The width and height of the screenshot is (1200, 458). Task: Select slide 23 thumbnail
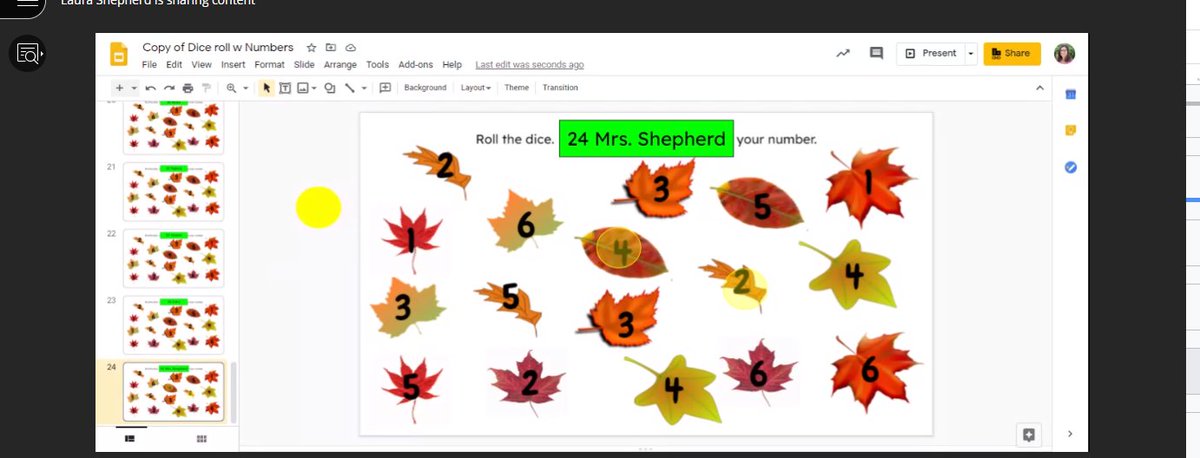tap(174, 324)
